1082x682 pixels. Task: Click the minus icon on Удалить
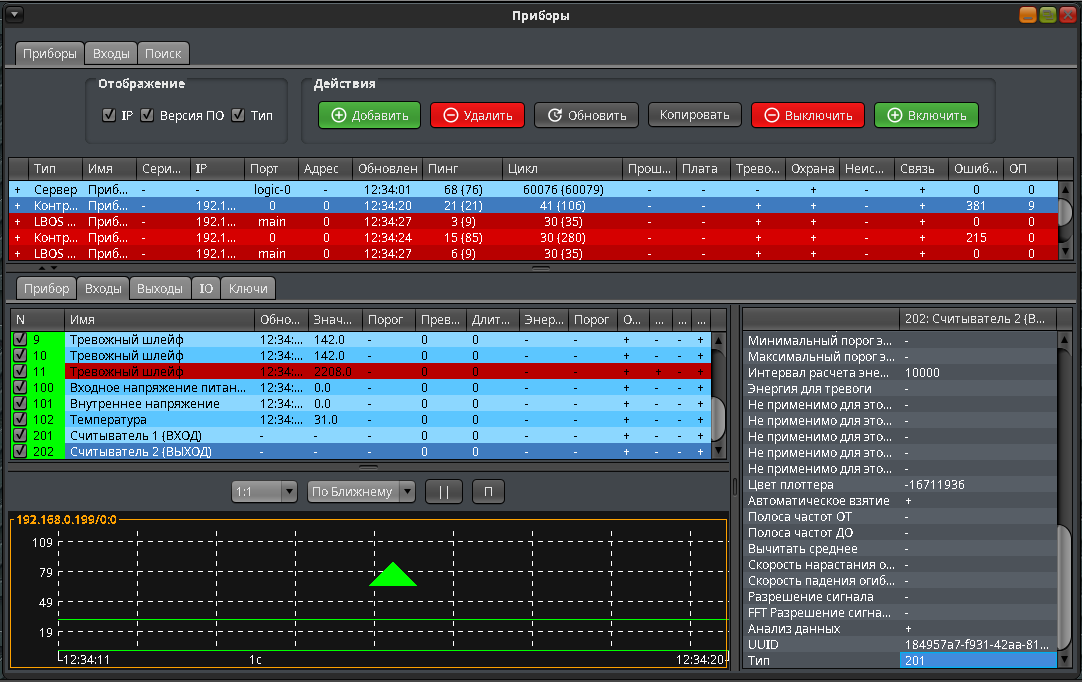(450, 116)
